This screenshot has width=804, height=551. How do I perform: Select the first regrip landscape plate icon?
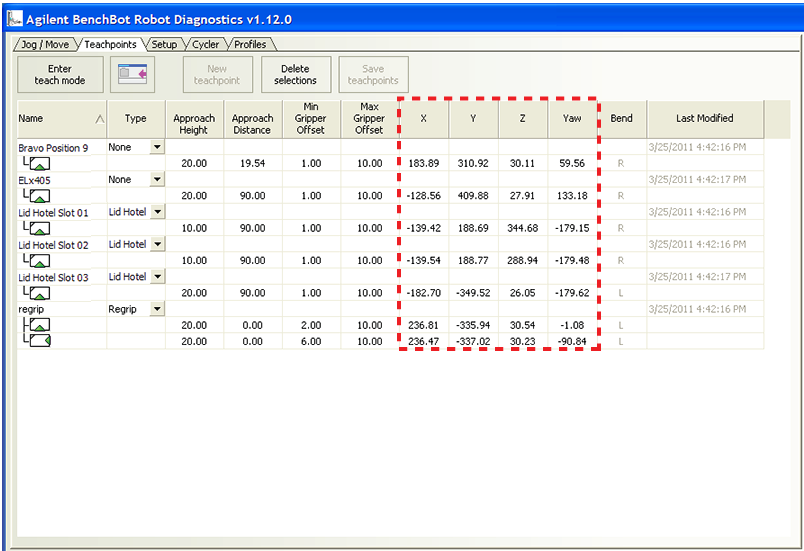coord(40,325)
